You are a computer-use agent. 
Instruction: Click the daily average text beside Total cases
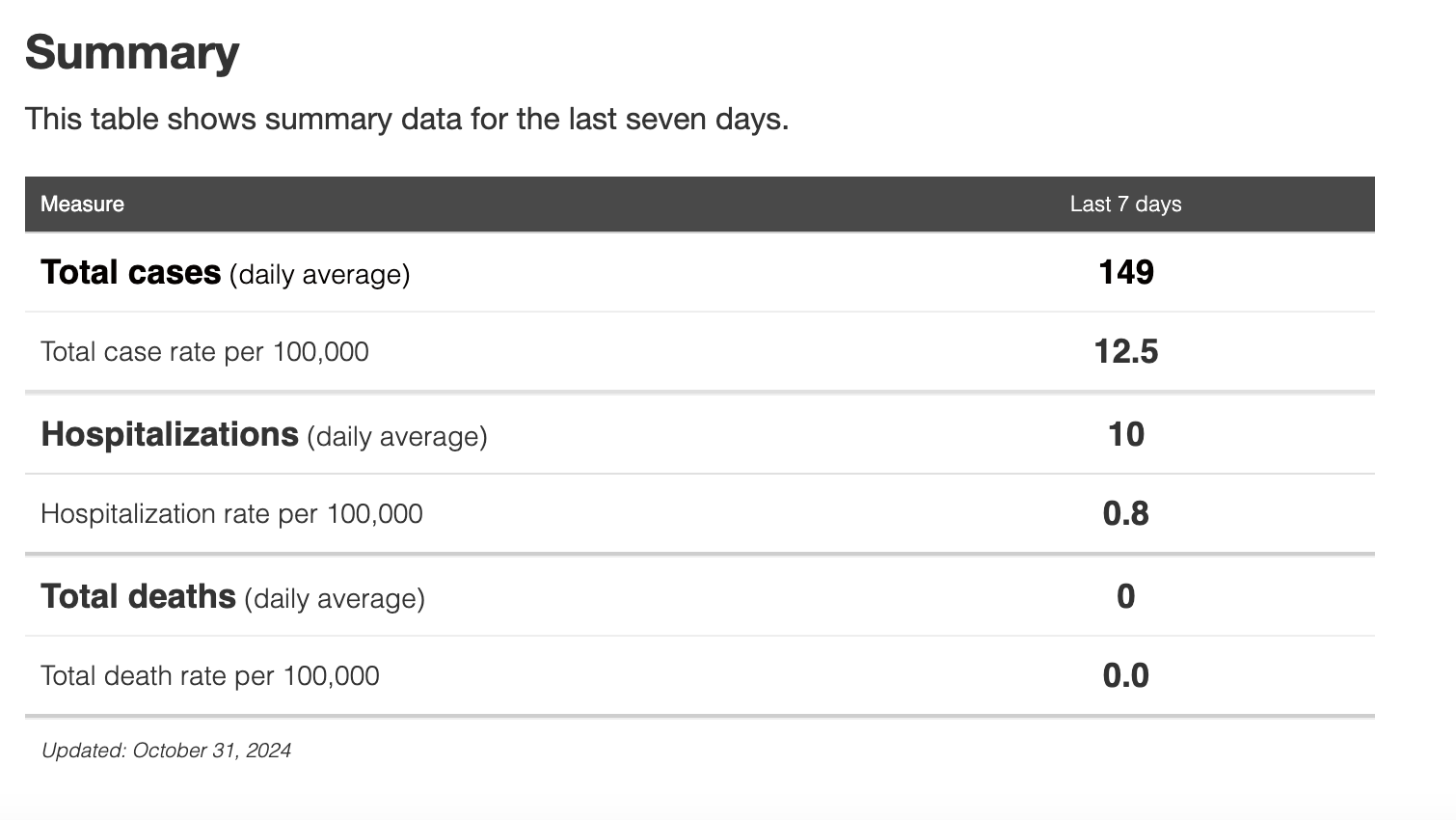(x=319, y=275)
